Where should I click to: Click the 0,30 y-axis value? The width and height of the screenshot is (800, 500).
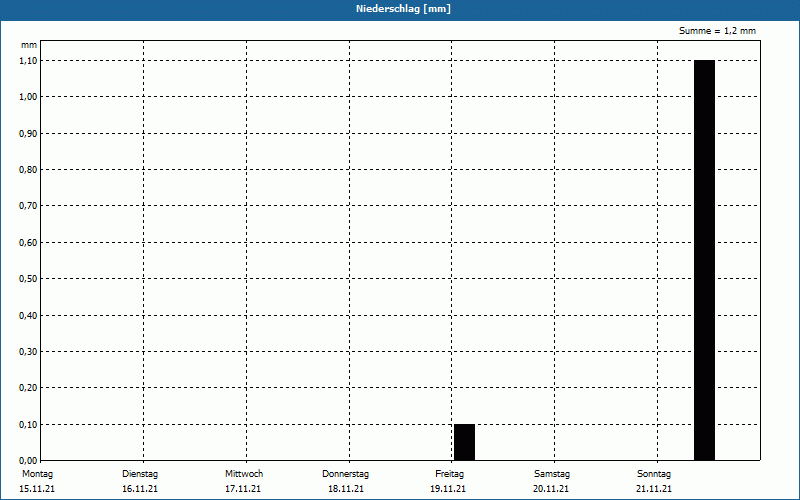[x=28, y=352]
